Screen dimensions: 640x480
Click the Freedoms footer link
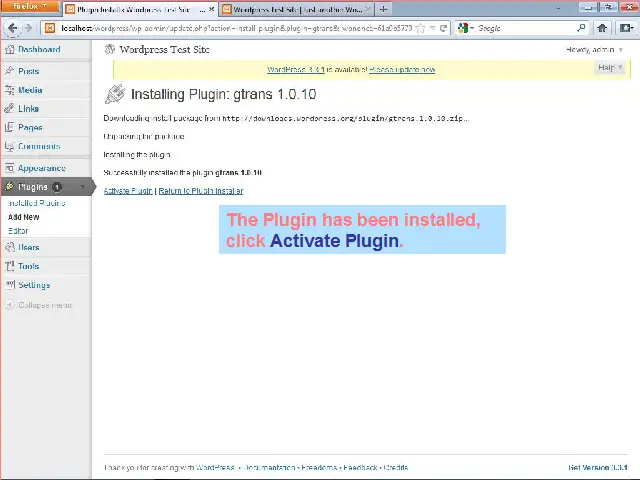(319, 467)
